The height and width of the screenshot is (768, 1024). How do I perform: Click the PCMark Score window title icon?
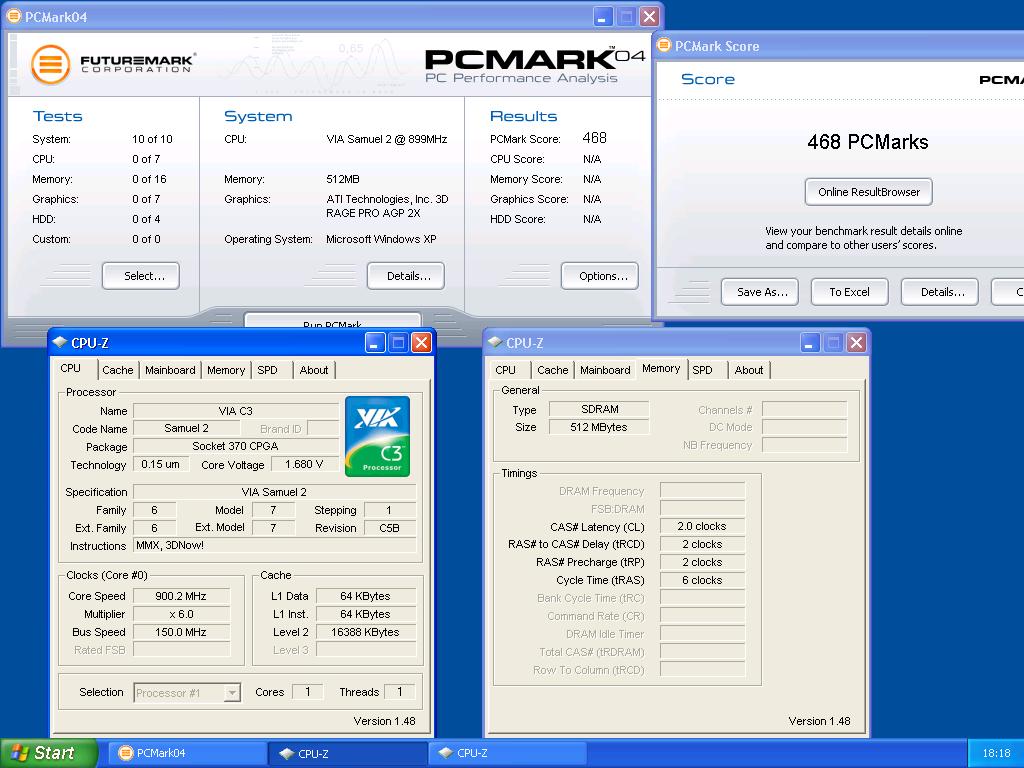point(664,45)
